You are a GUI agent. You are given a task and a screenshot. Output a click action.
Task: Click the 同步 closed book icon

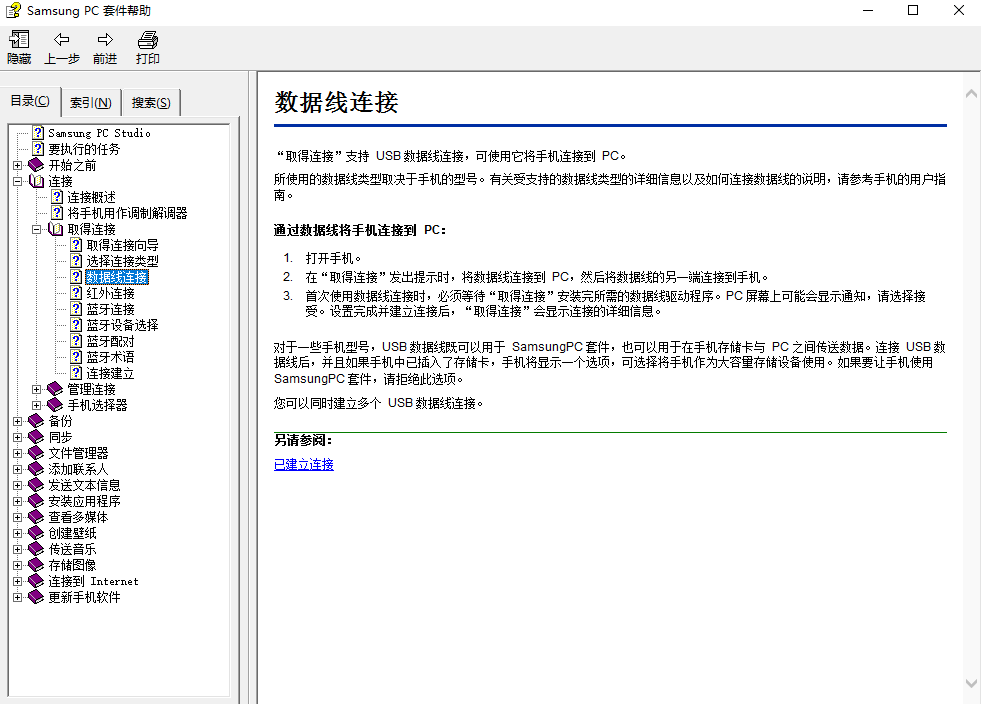click(x=36, y=437)
